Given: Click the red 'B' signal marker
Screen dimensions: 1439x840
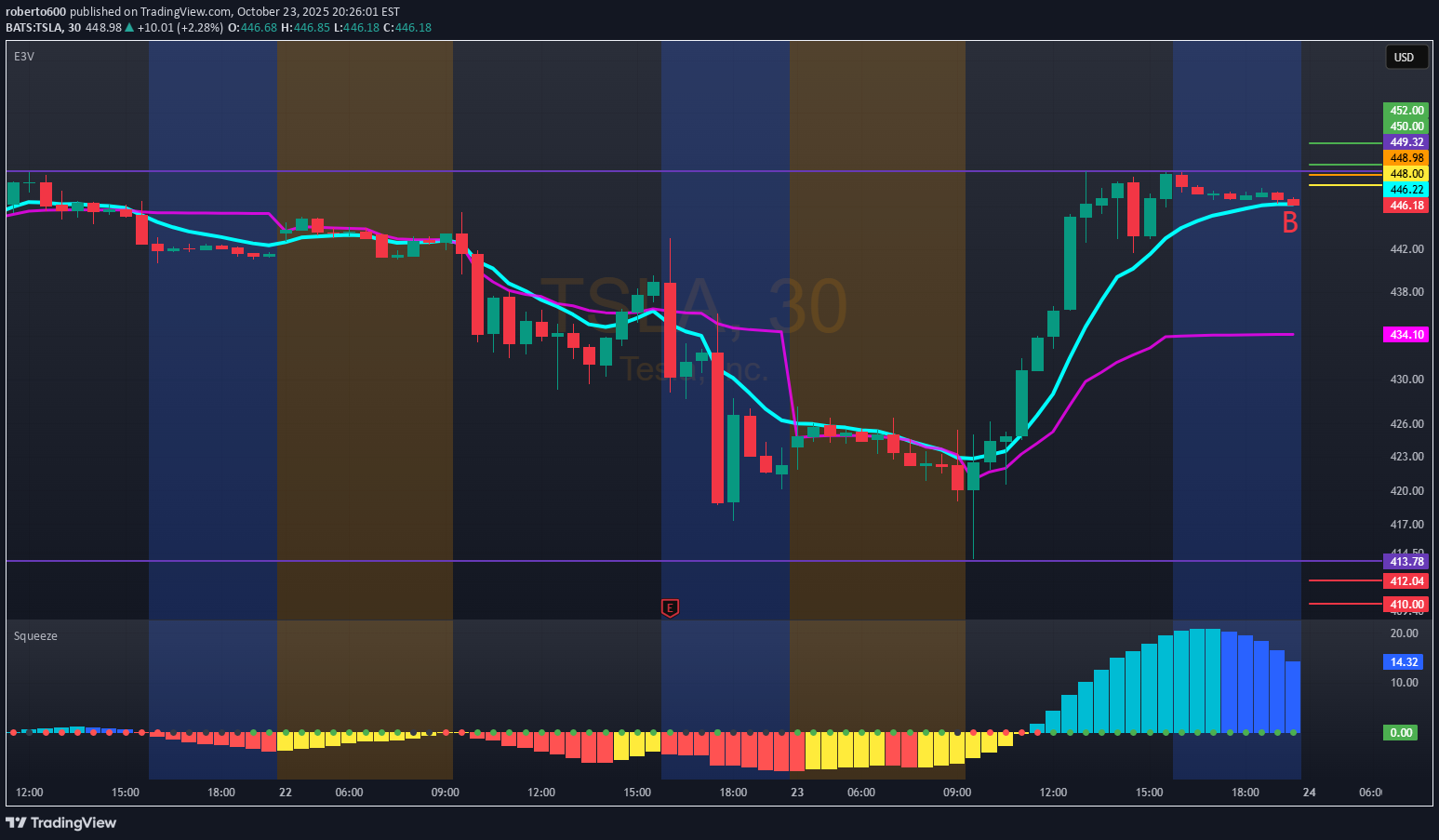Looking at the screenshot, I should click(1289, 223).
